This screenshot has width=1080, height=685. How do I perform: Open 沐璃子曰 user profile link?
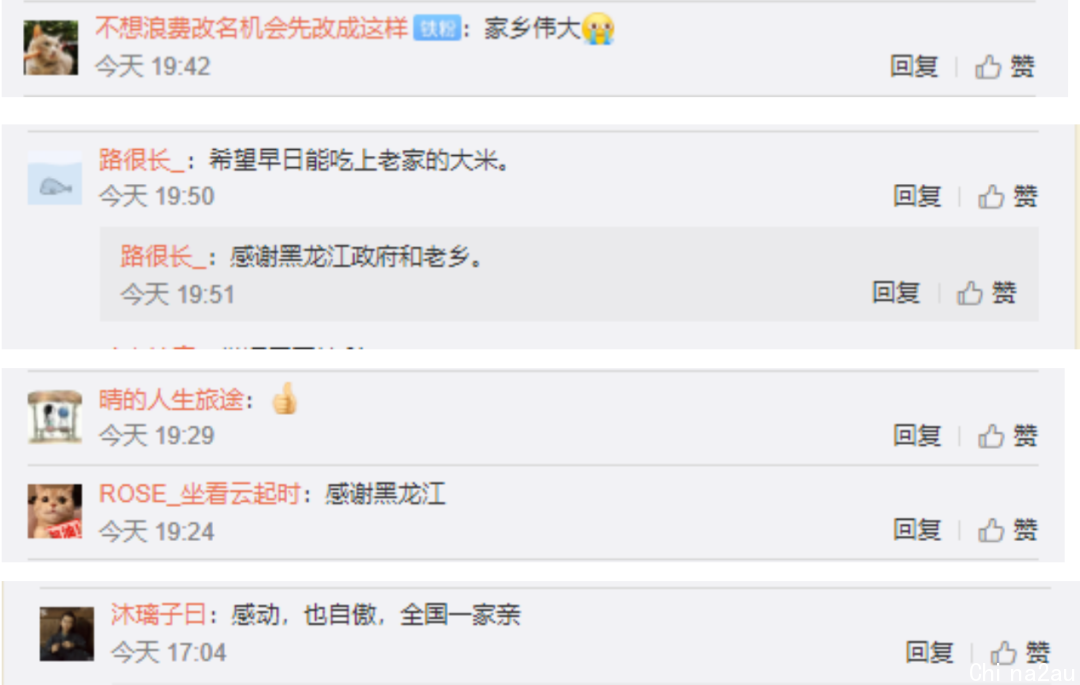point(158,614)
